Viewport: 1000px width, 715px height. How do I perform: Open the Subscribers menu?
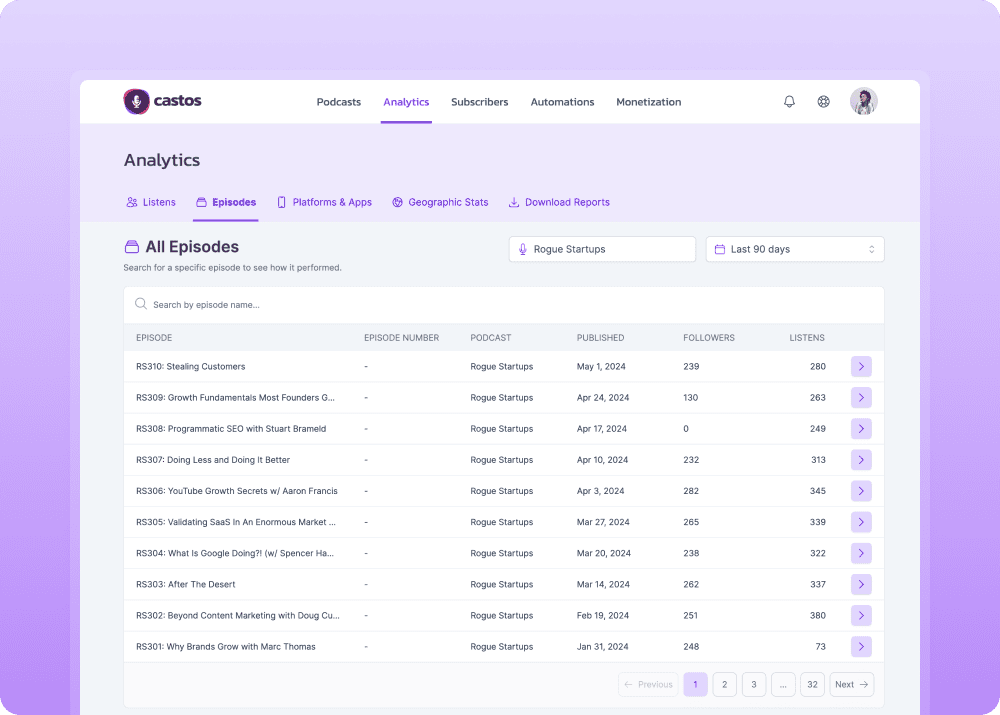pyautogui.click(x=480, y=102)
